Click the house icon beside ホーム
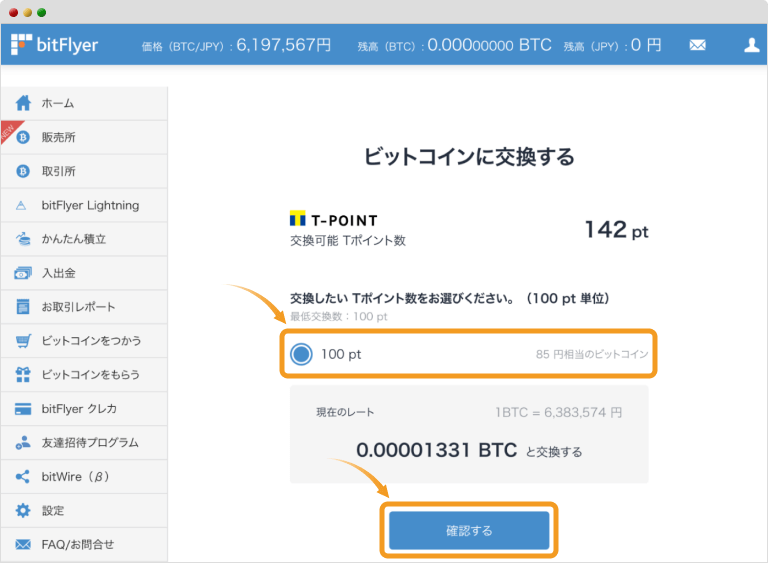Viewport: 768px width, 563px height. point(23,103)
